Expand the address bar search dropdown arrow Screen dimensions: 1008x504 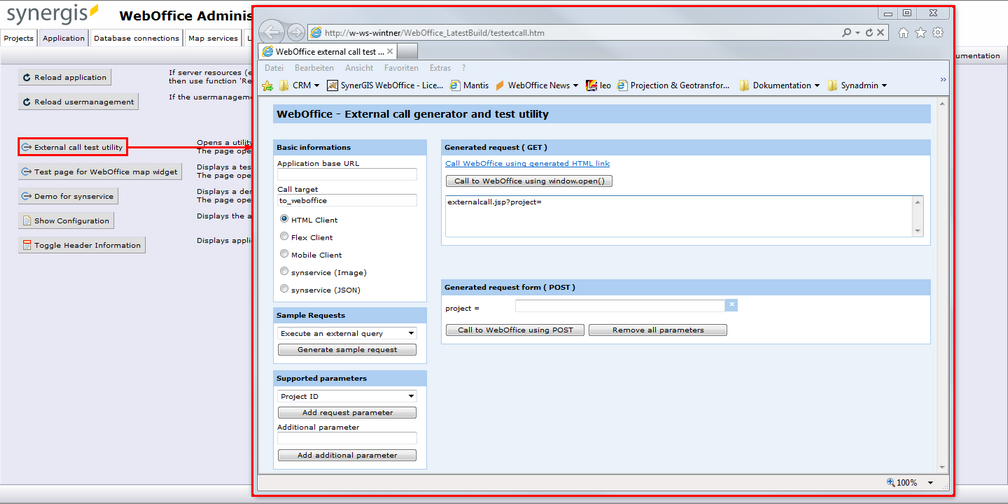(858, 32)
